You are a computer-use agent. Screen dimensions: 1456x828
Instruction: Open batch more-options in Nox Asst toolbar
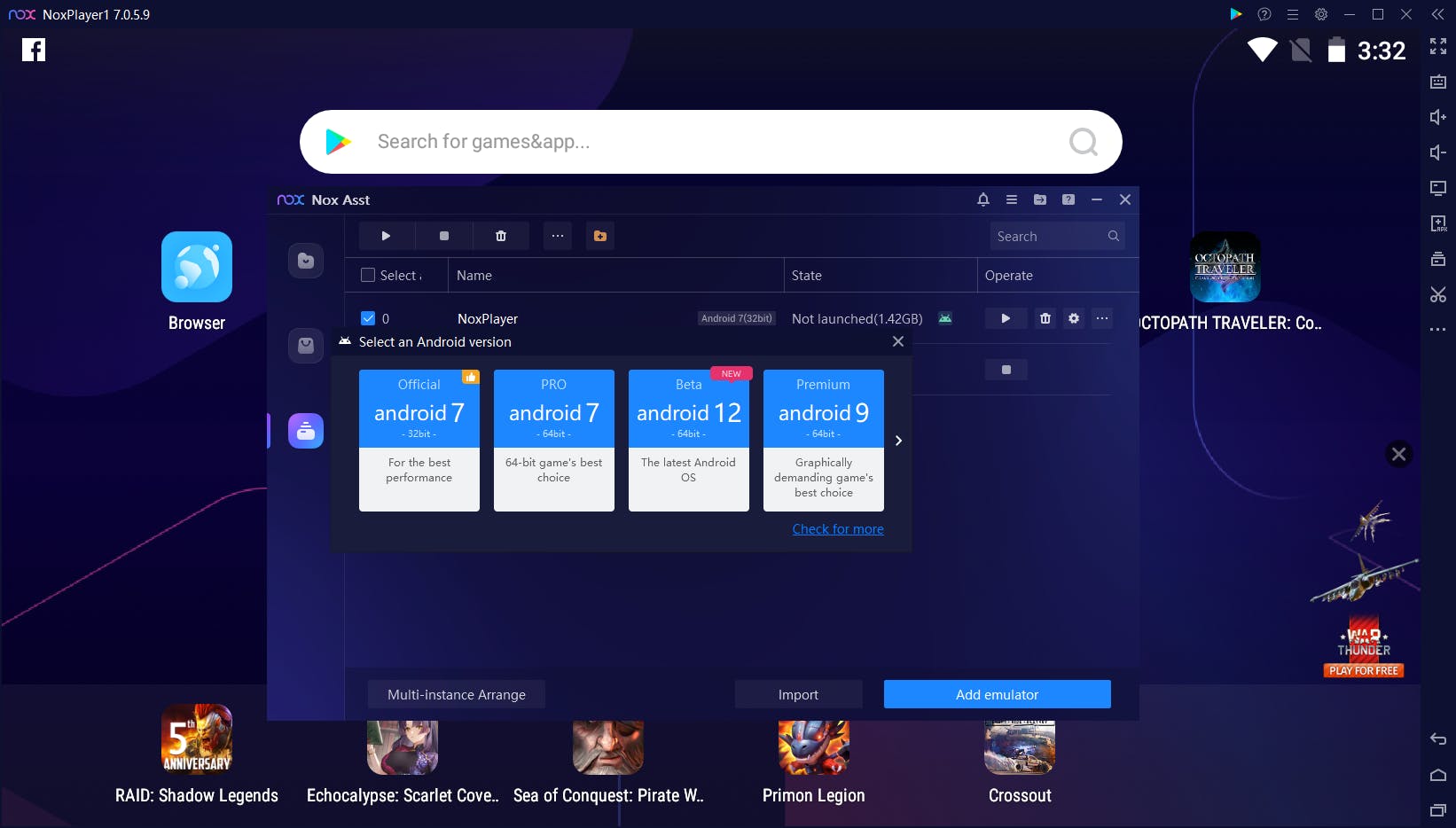(558, 236)
